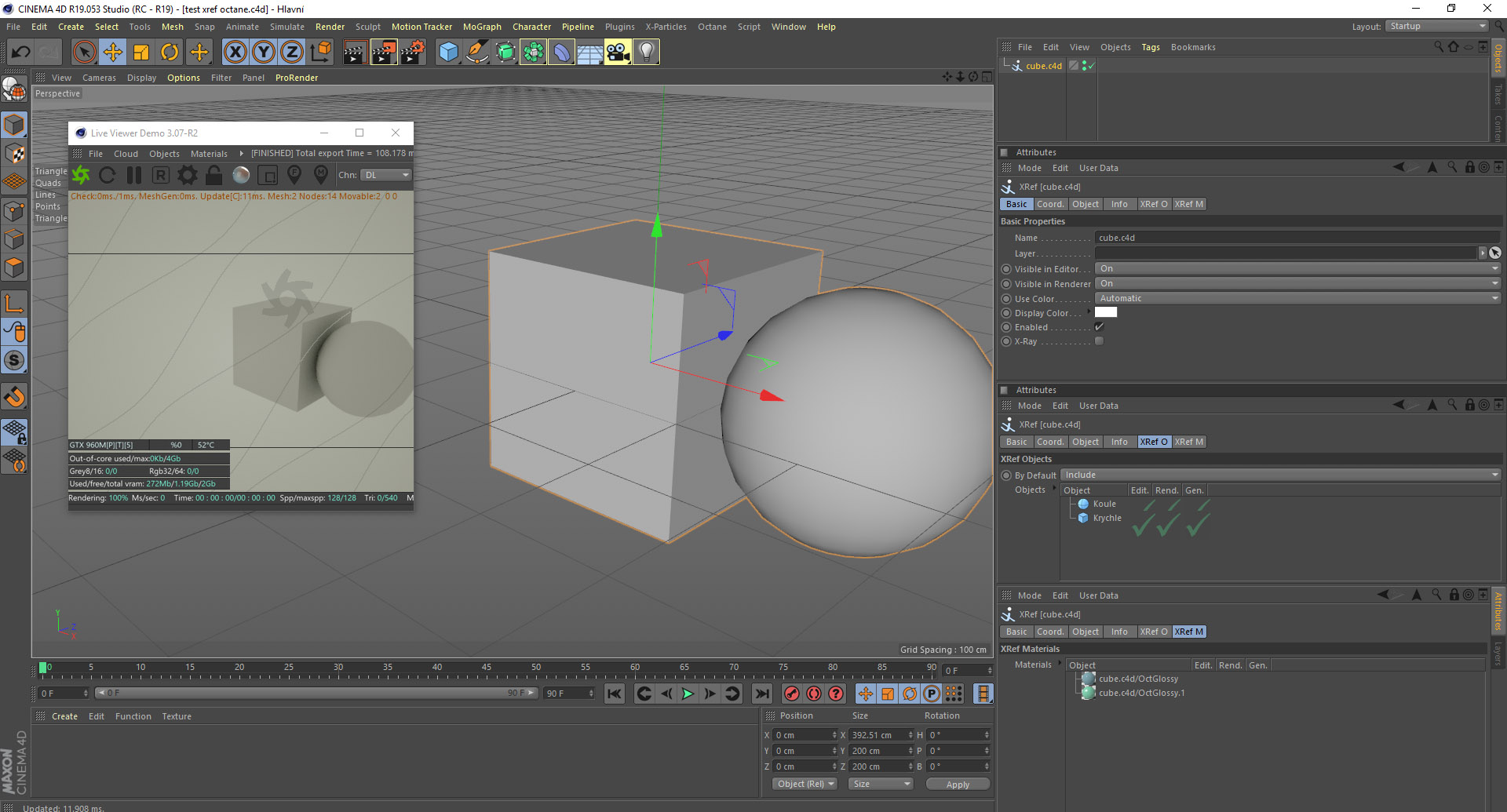1507x812 pixels.
Task: Select the Live Selection tool
Action: click(x=84, y=53)
